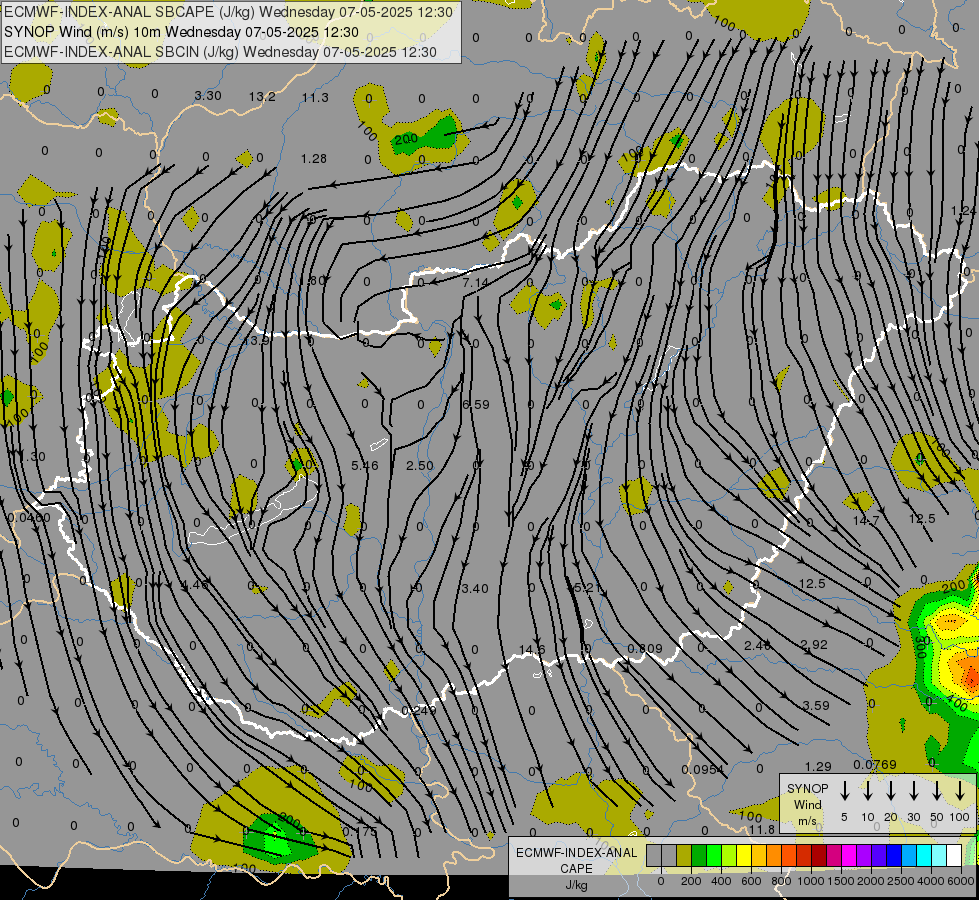This screenshot has width=979, height=900.
Task: Click the 5.46 value on the map
Action: tap(365, 465)
